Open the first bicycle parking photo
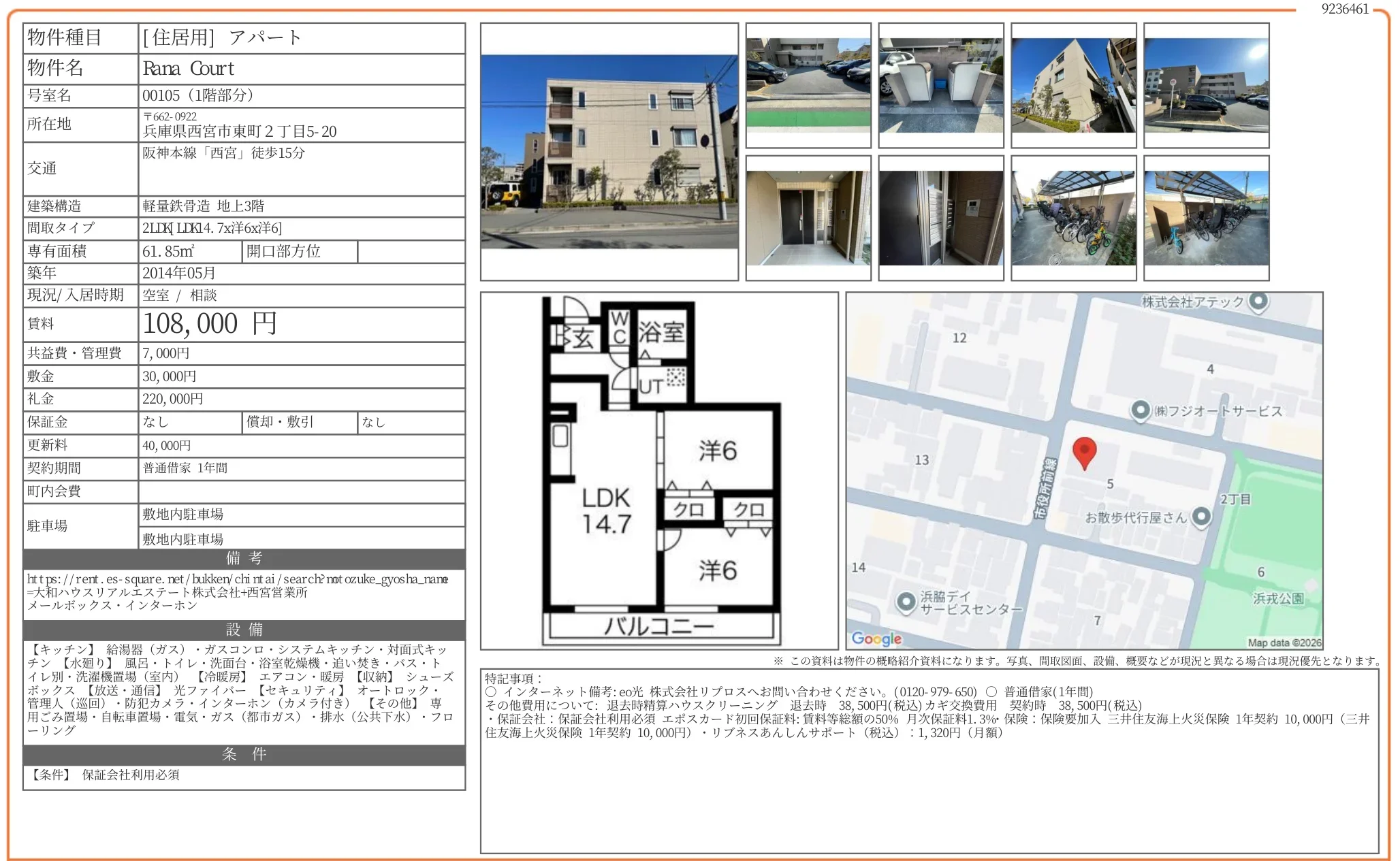Screen dimensions: 1400x861 point(1073,218)
